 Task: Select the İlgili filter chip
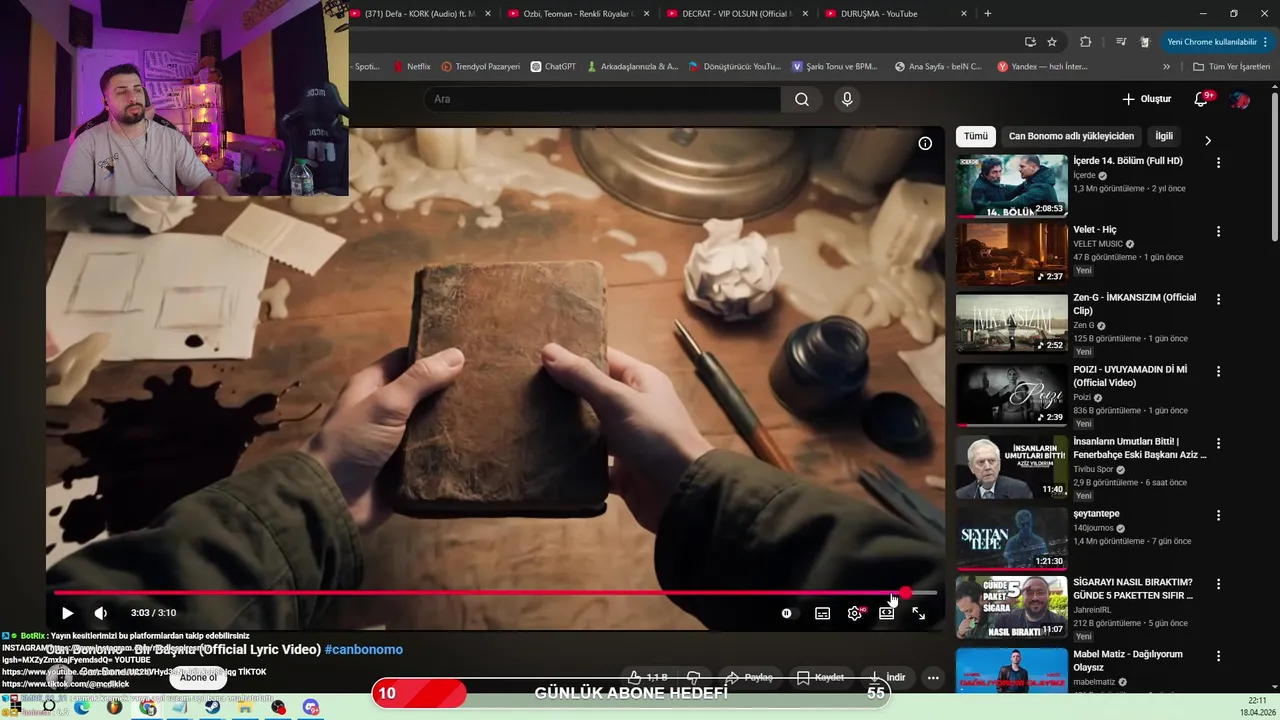click(x=1164, y=136)
